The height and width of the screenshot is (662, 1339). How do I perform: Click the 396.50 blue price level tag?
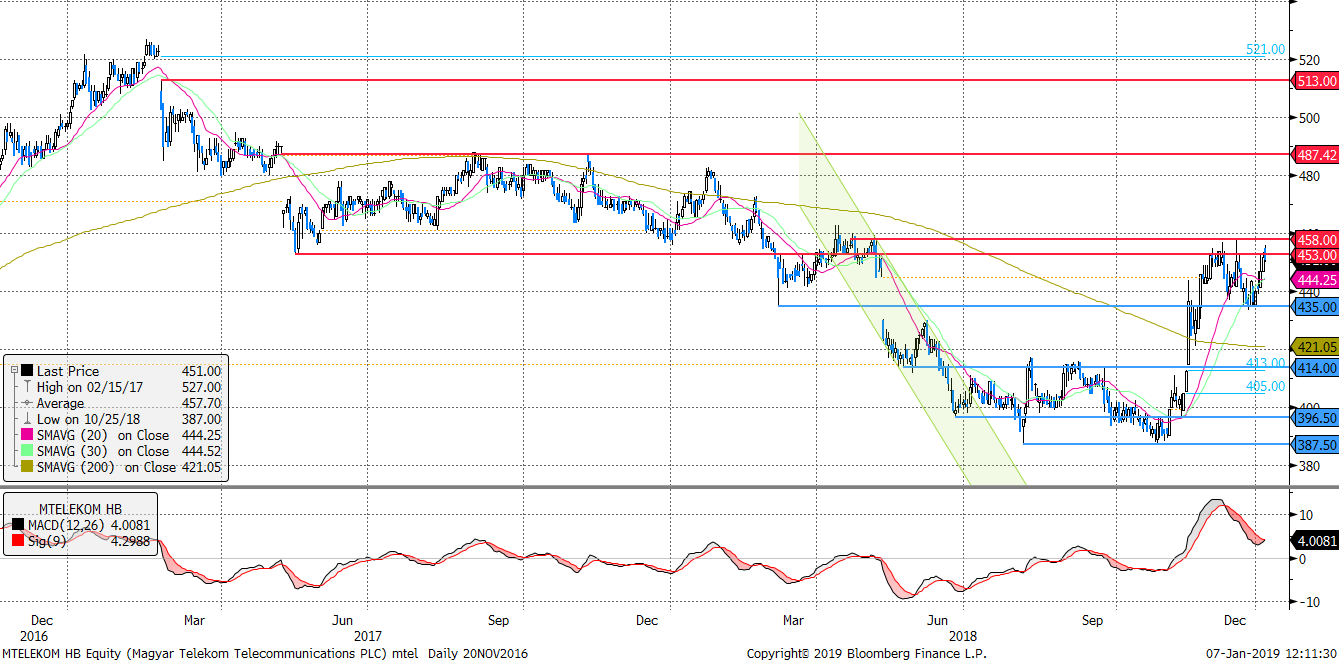(1316, 418)
